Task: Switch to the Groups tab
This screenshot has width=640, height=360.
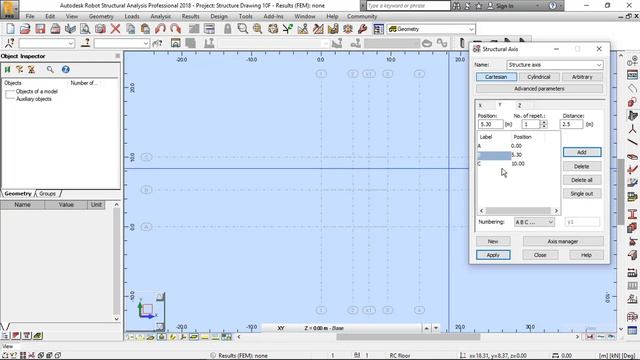Action: pos(47,193)
